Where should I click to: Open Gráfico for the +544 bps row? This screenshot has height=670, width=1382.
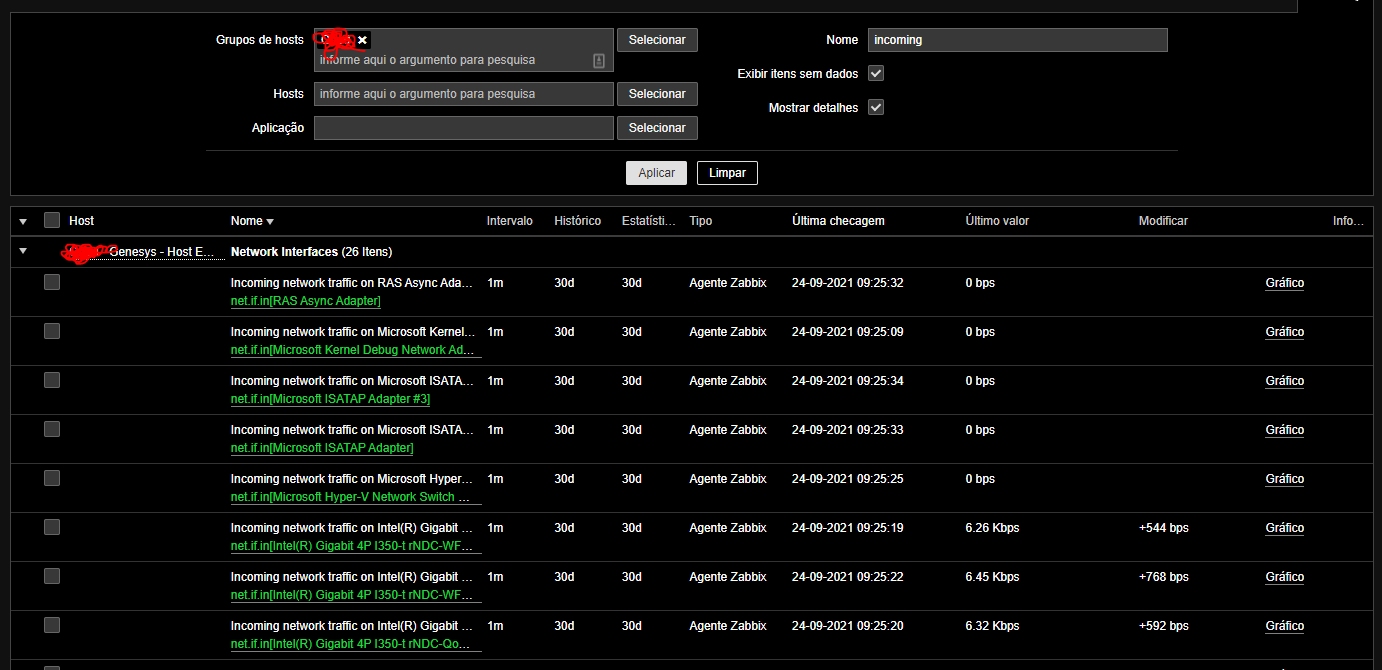[1284, 528]
